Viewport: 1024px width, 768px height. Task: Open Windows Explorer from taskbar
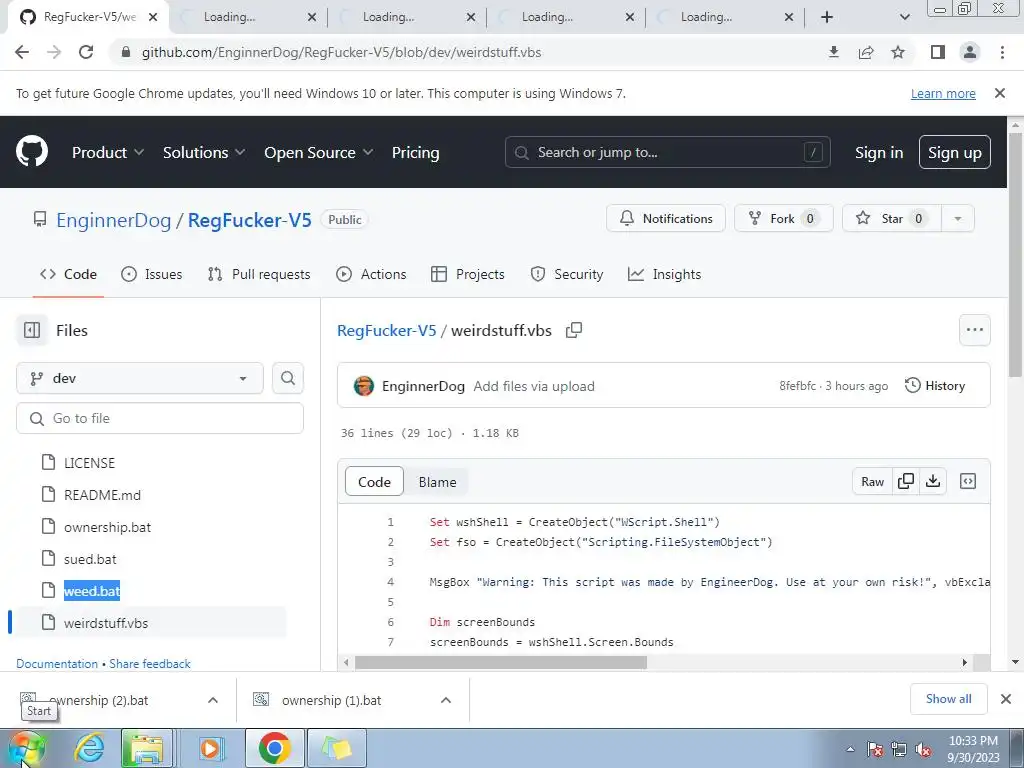pyautogui.click(x=147, y=748)
